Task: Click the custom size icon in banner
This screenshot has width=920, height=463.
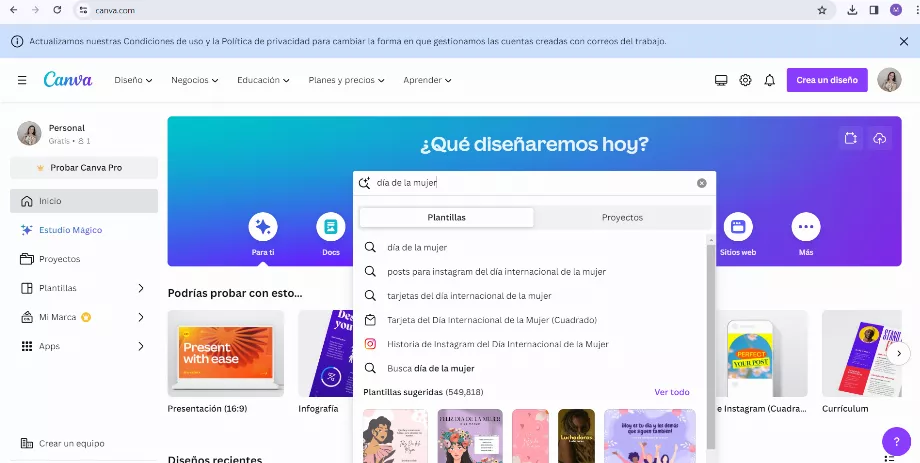Action: point(851,138)
